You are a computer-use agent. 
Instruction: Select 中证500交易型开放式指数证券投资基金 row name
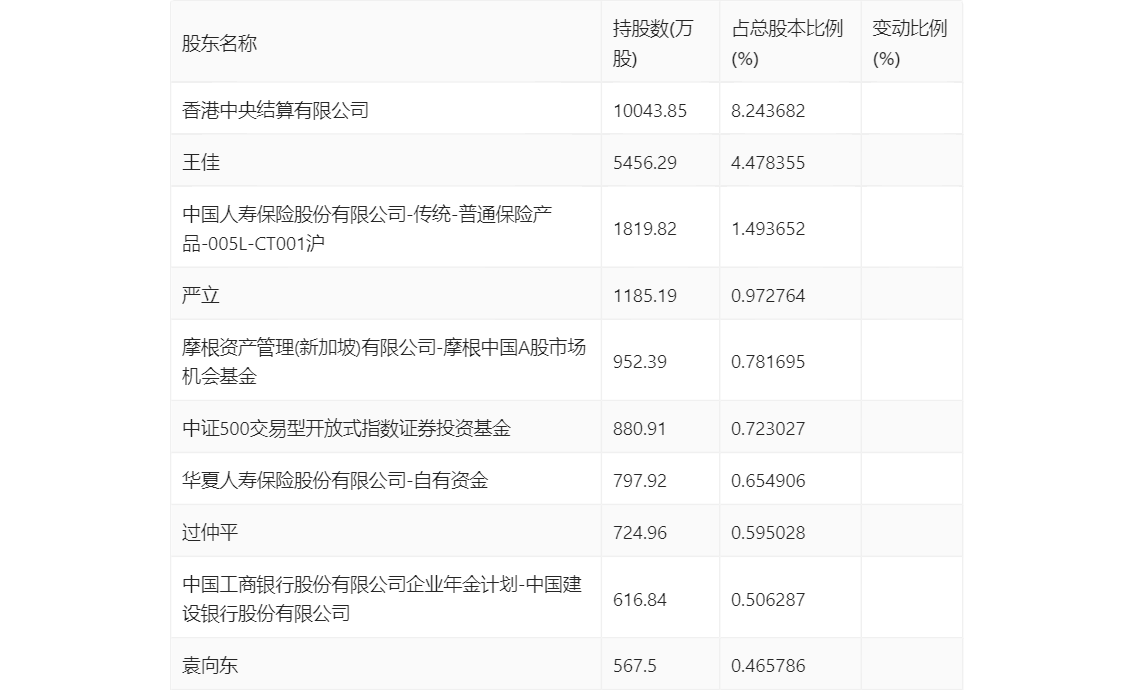346,428
